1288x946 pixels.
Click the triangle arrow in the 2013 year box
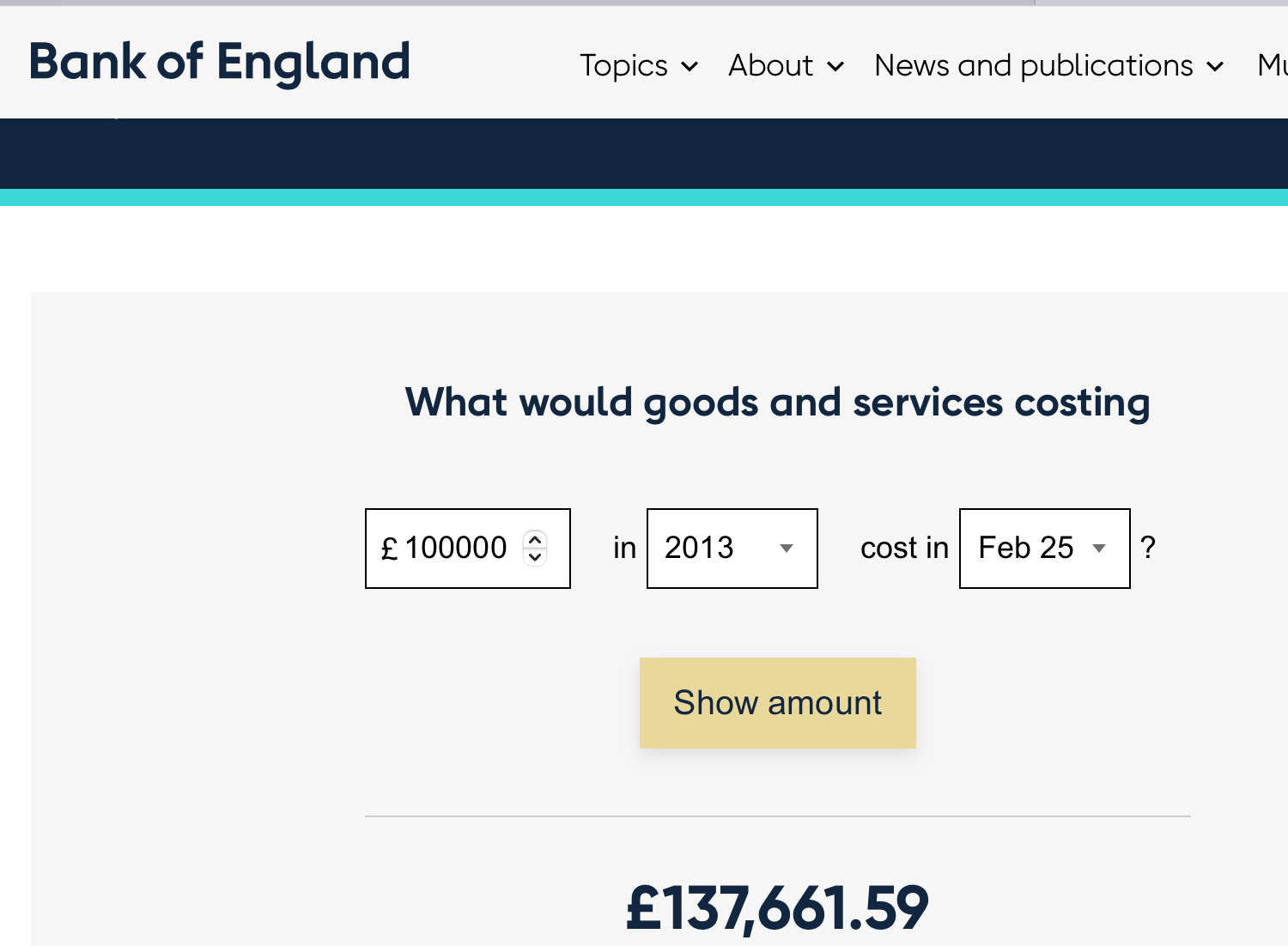786,549
